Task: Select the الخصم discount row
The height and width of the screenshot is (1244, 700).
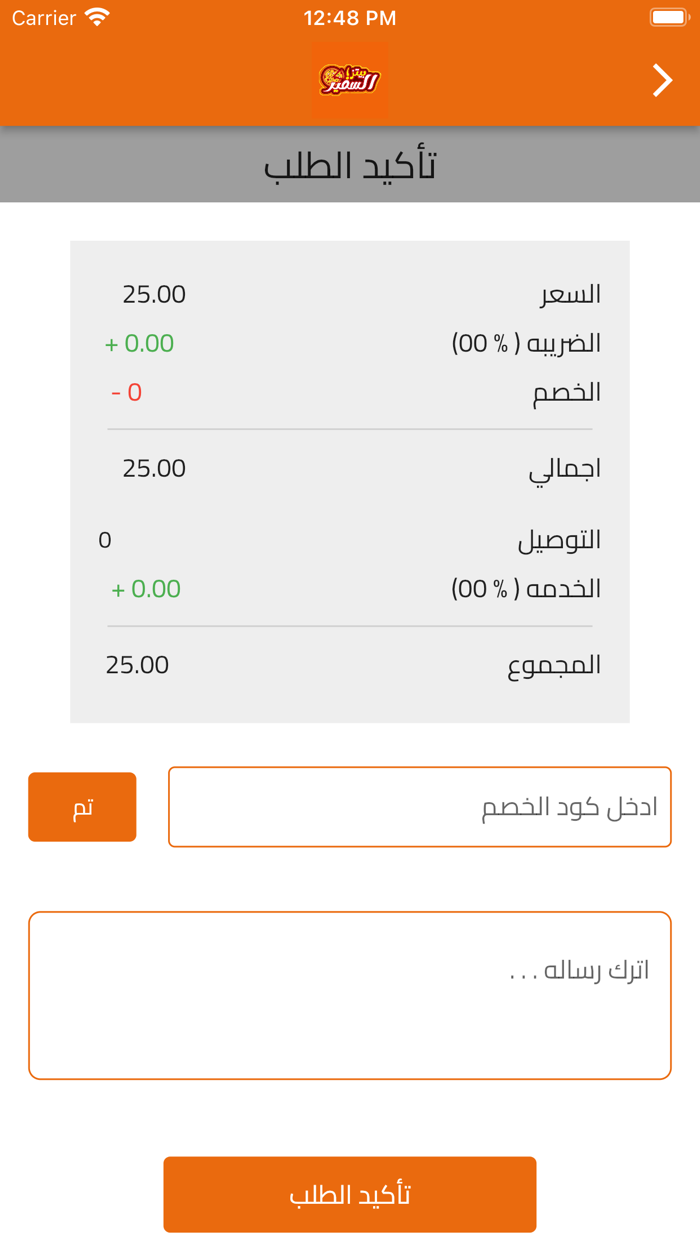Action: (x=349, y=392)
